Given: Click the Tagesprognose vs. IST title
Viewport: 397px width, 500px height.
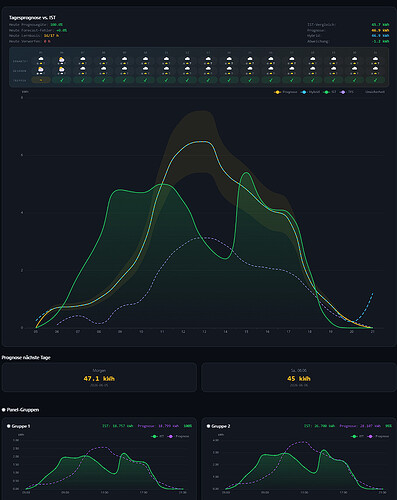Looking at the screenshot, I should pyautogui.click(x=32, y=18).
